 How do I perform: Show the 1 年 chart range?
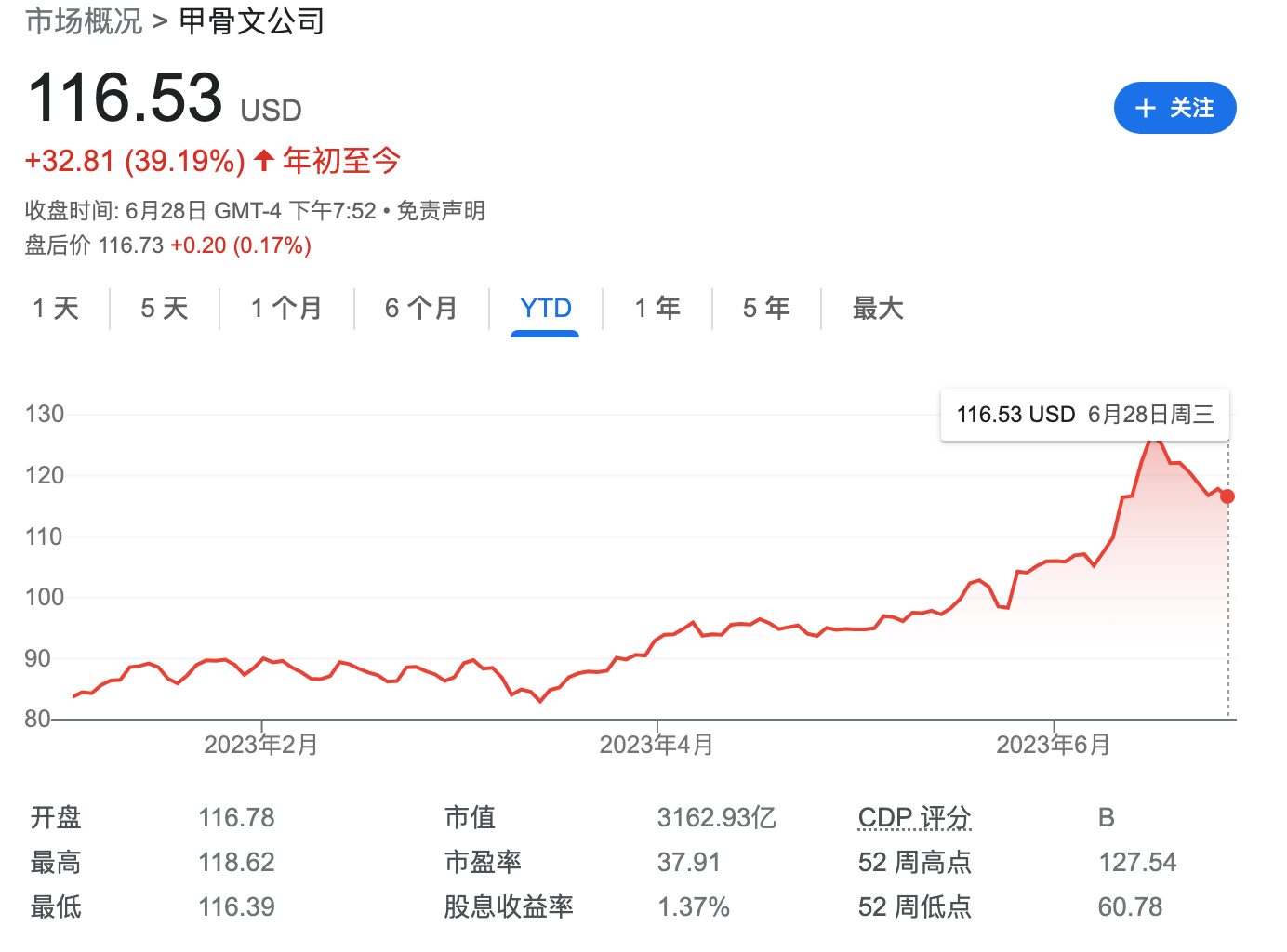tap(657, 309)
